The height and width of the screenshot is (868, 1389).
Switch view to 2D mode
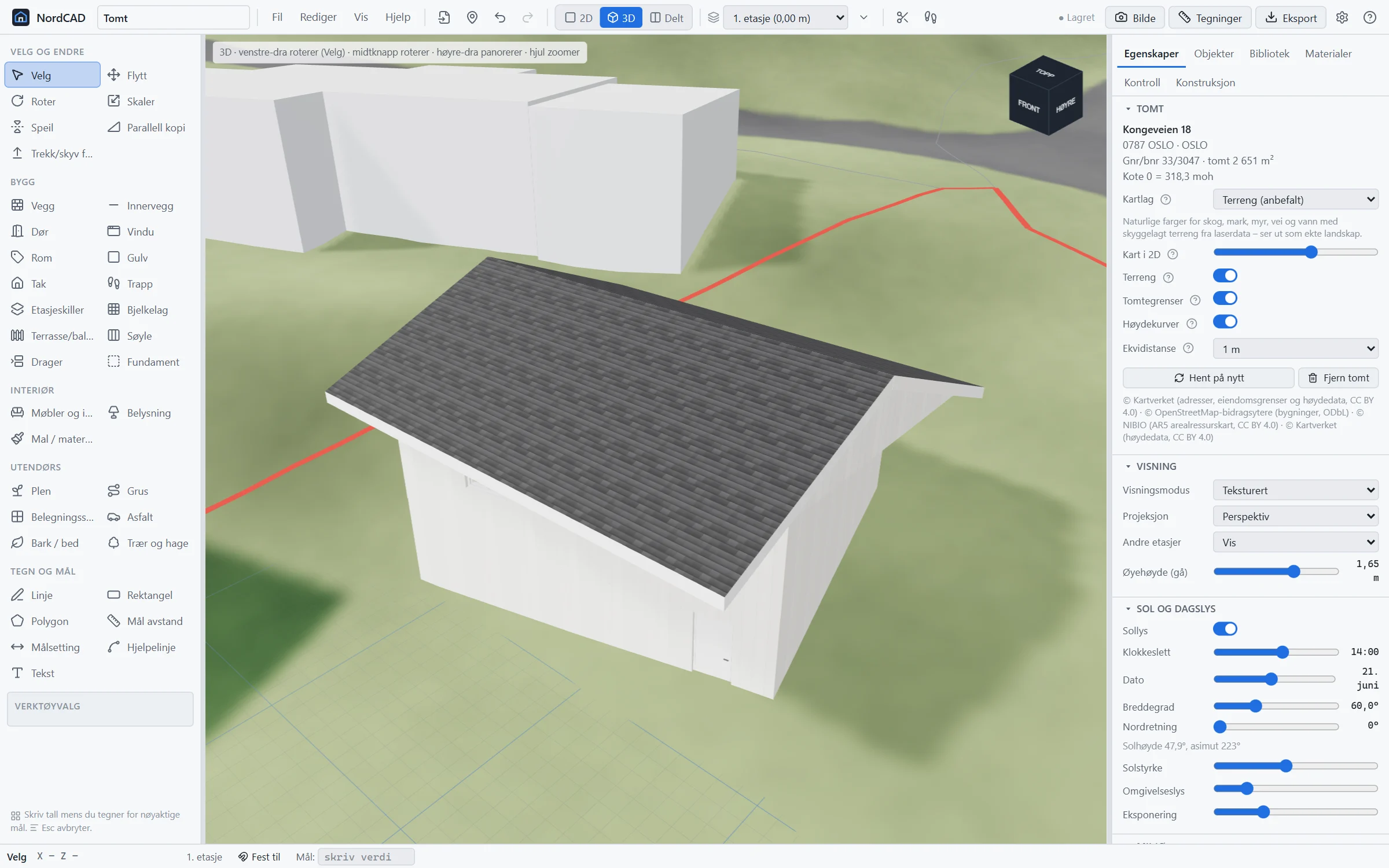578,18
